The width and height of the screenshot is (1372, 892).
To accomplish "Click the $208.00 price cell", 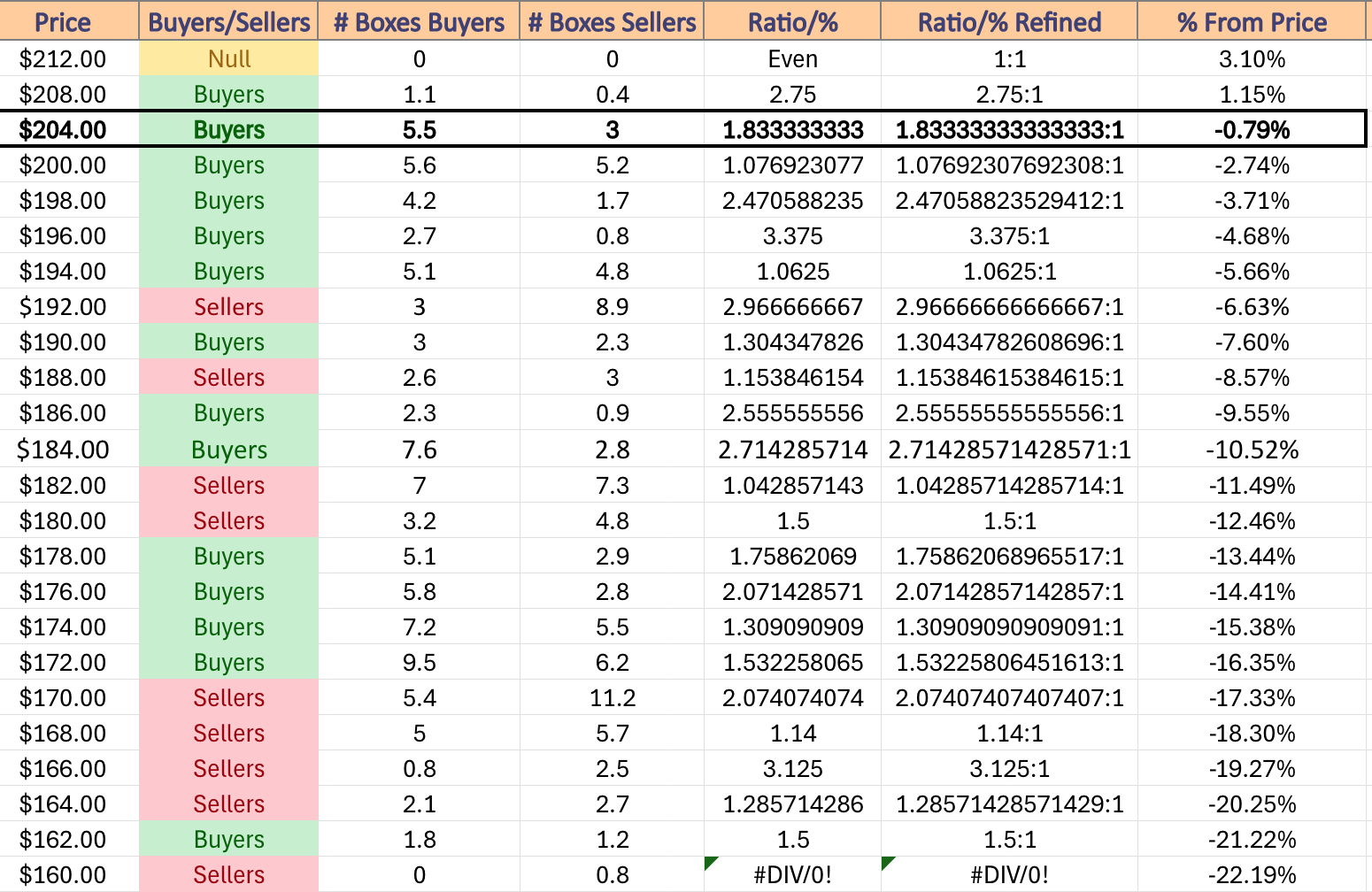I will click(69, 94).
